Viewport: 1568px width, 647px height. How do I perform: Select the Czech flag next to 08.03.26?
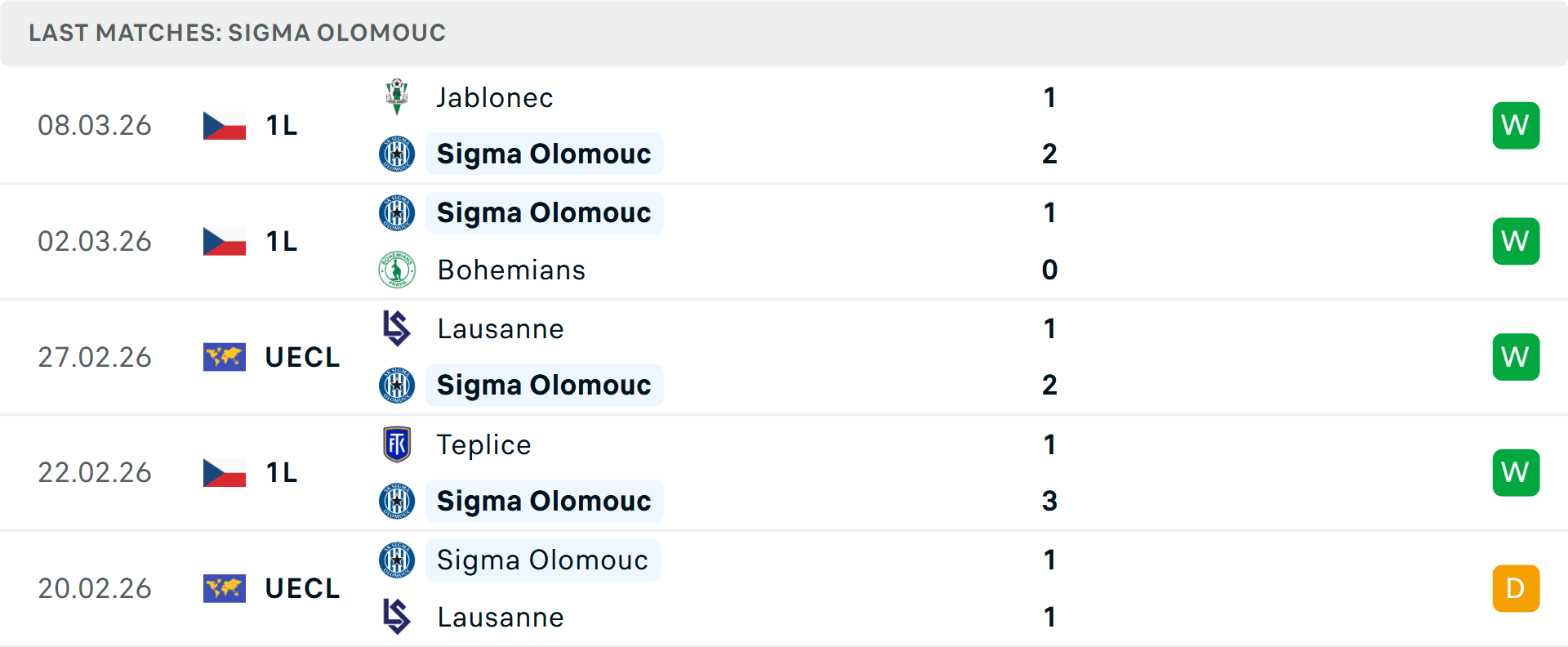pos(225,124)
